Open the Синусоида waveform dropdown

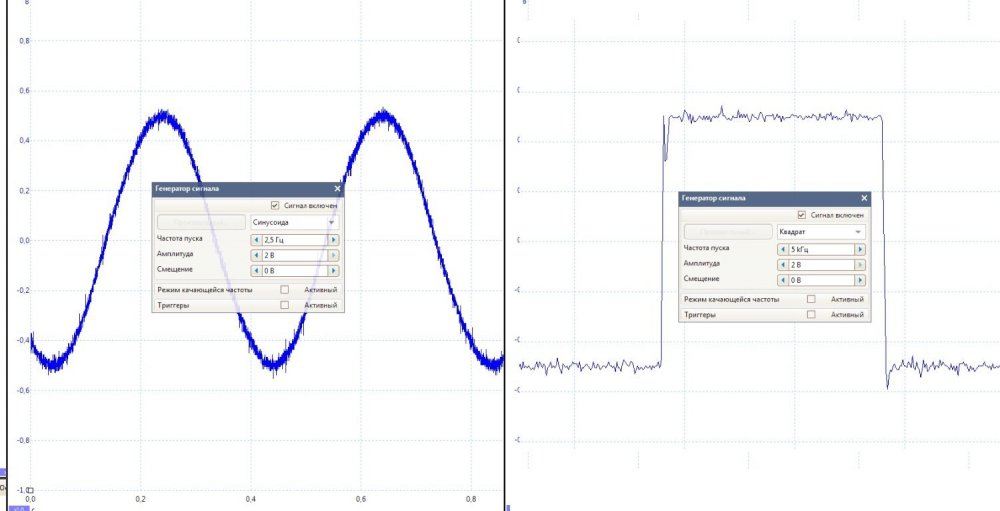tap(294, 222)
